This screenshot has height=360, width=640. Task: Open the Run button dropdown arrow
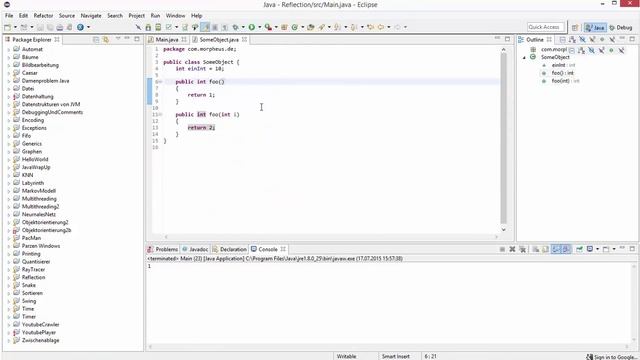pyautogui.click(x=259, y=27)
